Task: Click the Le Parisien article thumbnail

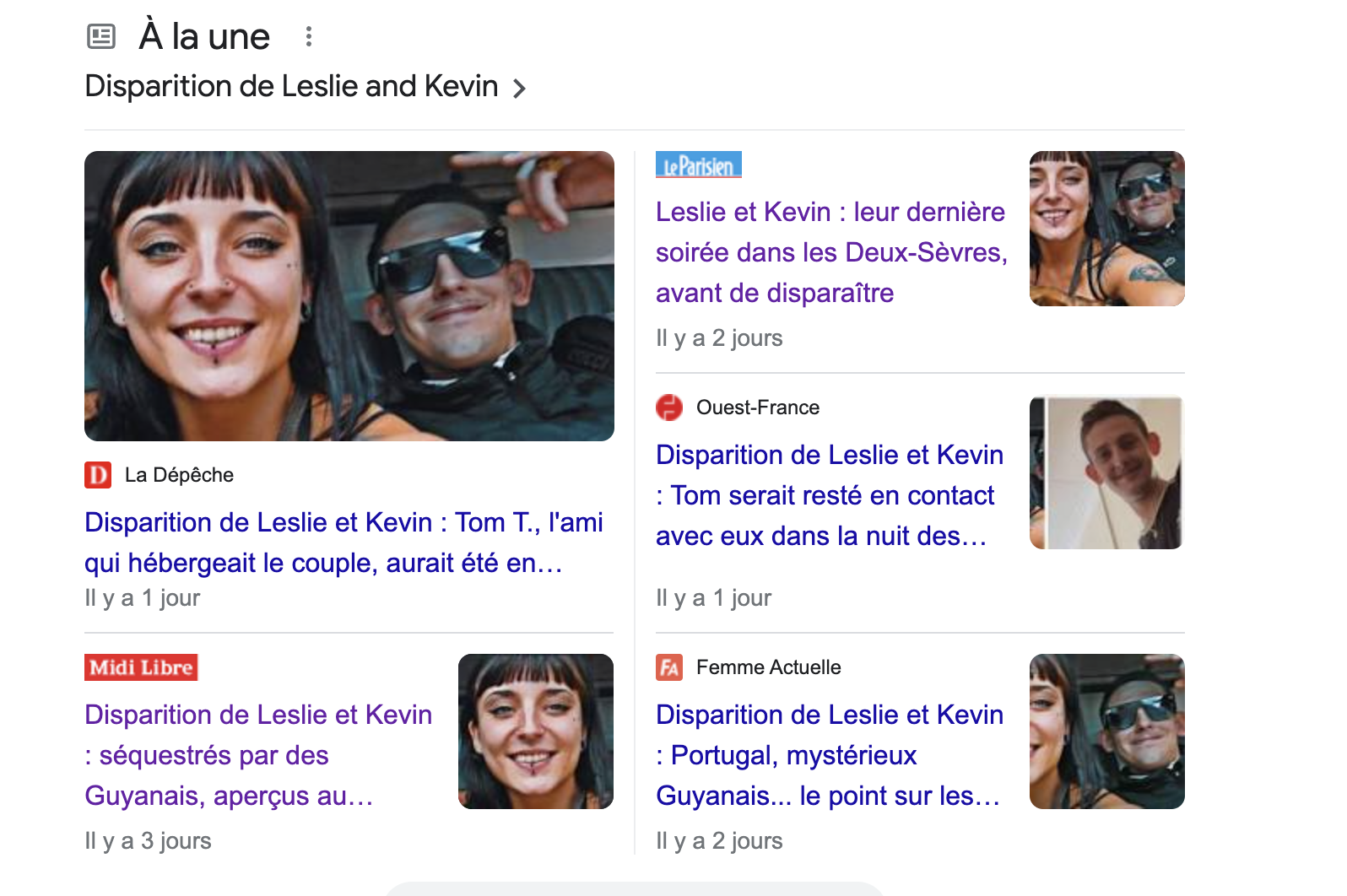Action: click(x=1107, y=229)
